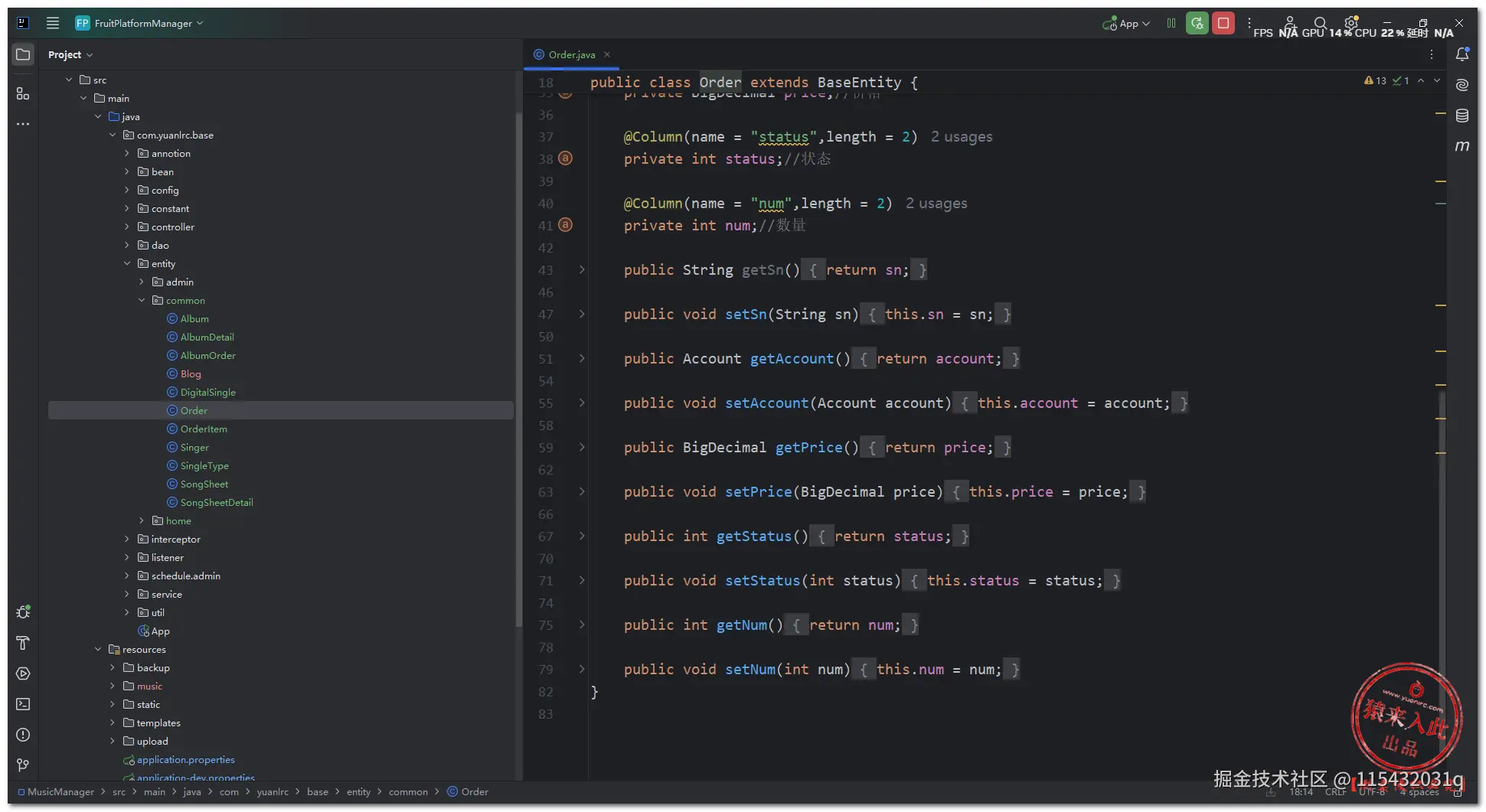Image resolution: width=1486 pixels, height=812 pixels.
Task: Open the Problems tool window
Action: 23,735
